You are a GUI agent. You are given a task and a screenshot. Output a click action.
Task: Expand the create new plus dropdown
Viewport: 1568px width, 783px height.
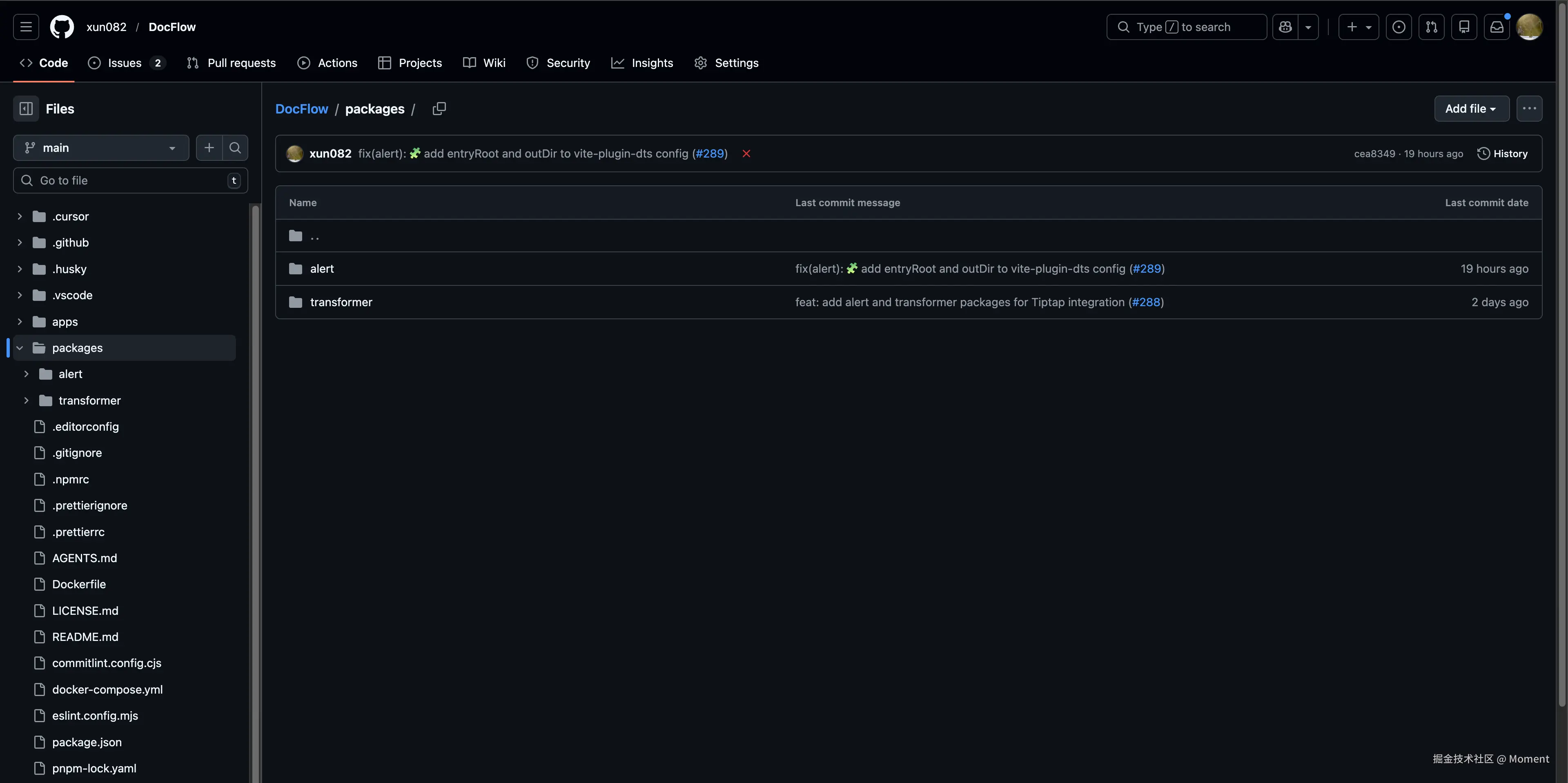1358,27
